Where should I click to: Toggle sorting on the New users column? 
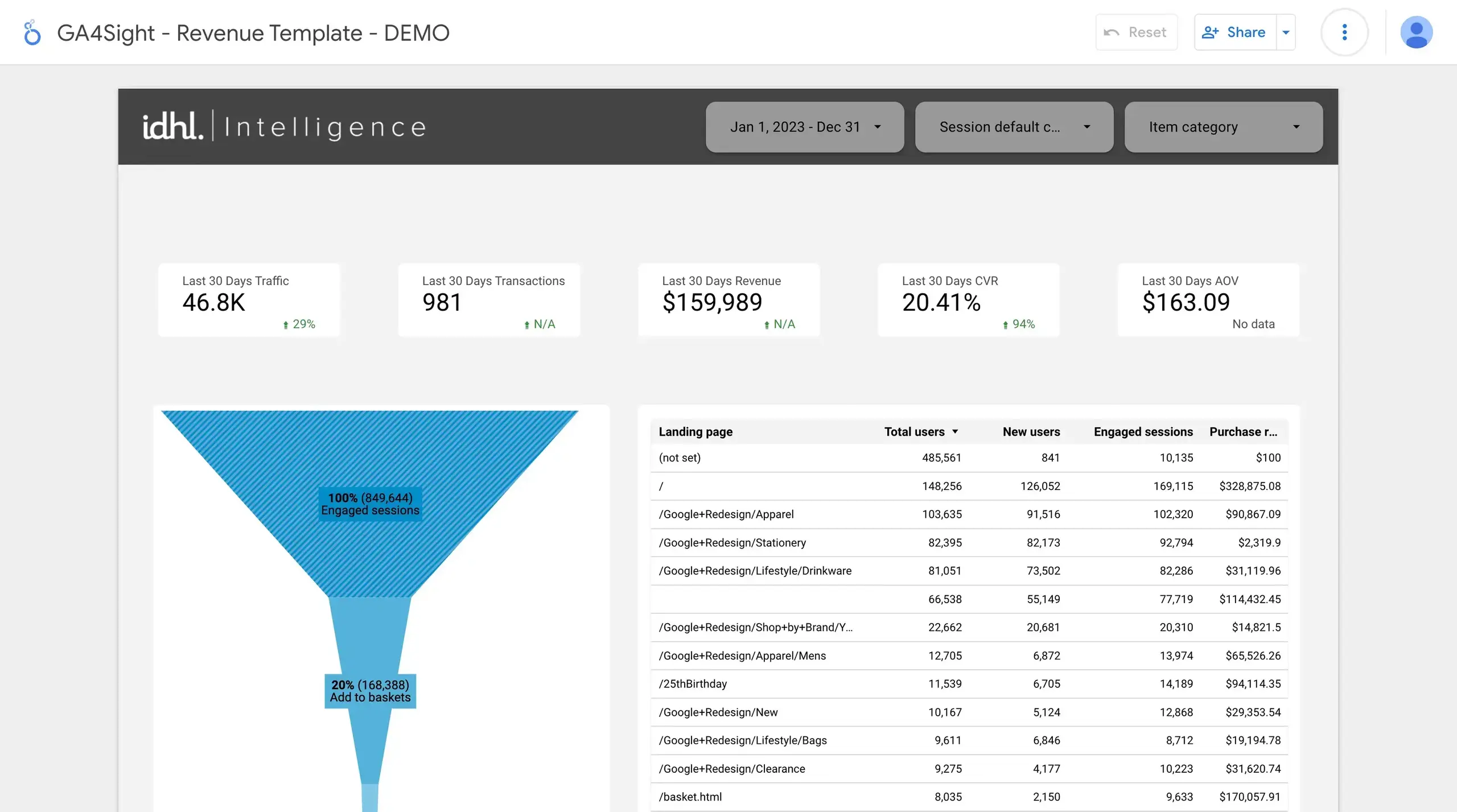[x=1031, y=431]
